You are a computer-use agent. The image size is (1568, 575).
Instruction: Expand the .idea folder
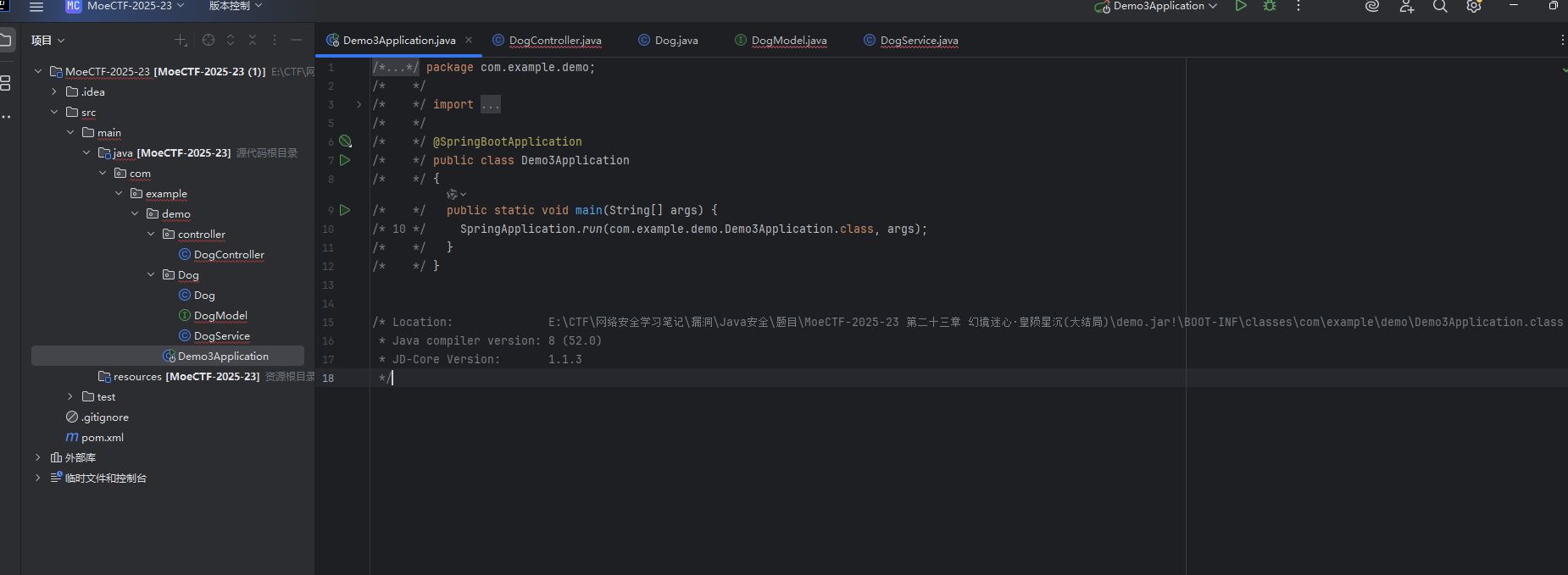[54, 91]
